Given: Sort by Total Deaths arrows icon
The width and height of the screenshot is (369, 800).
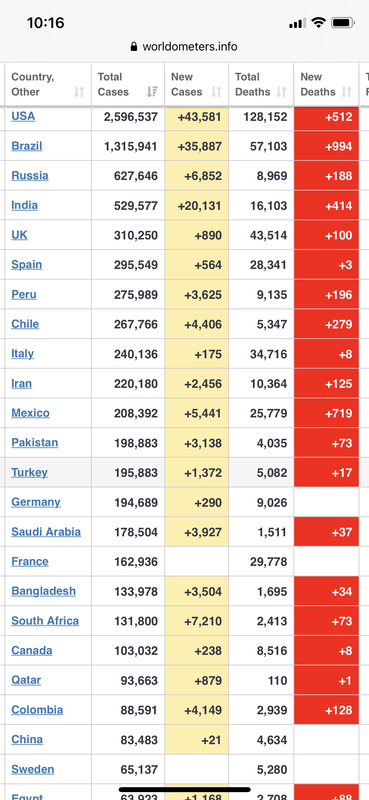Looking at the screenshot, I should tap(281, 92).
